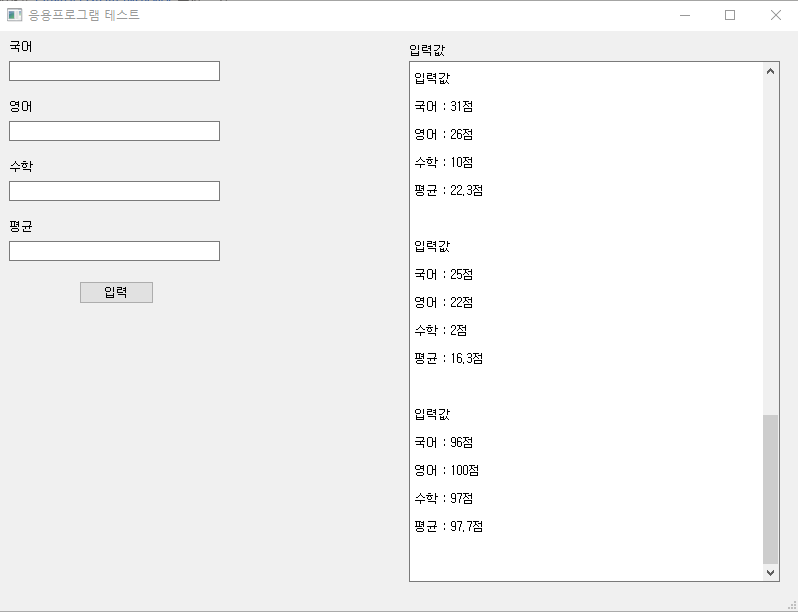
Task: Click the 평균 input field
Action: click(115, 251)
